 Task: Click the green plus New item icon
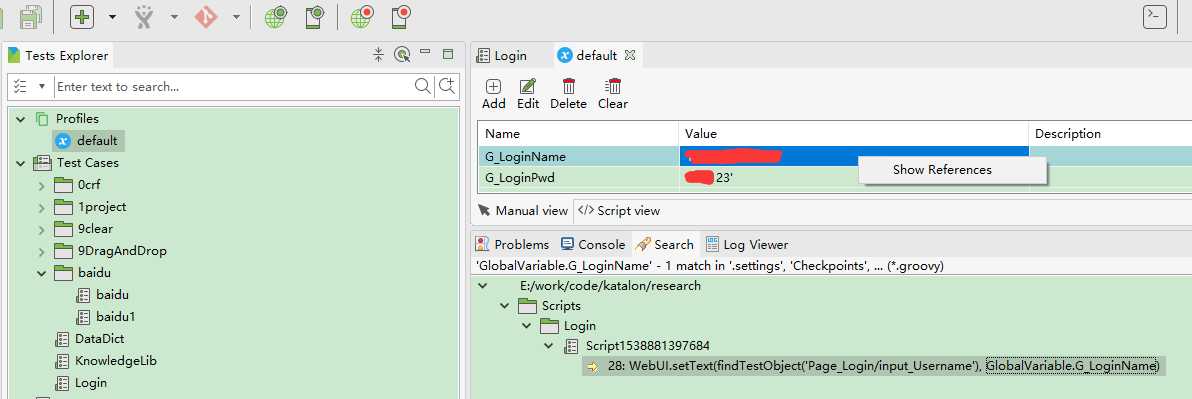coord(81,17)
